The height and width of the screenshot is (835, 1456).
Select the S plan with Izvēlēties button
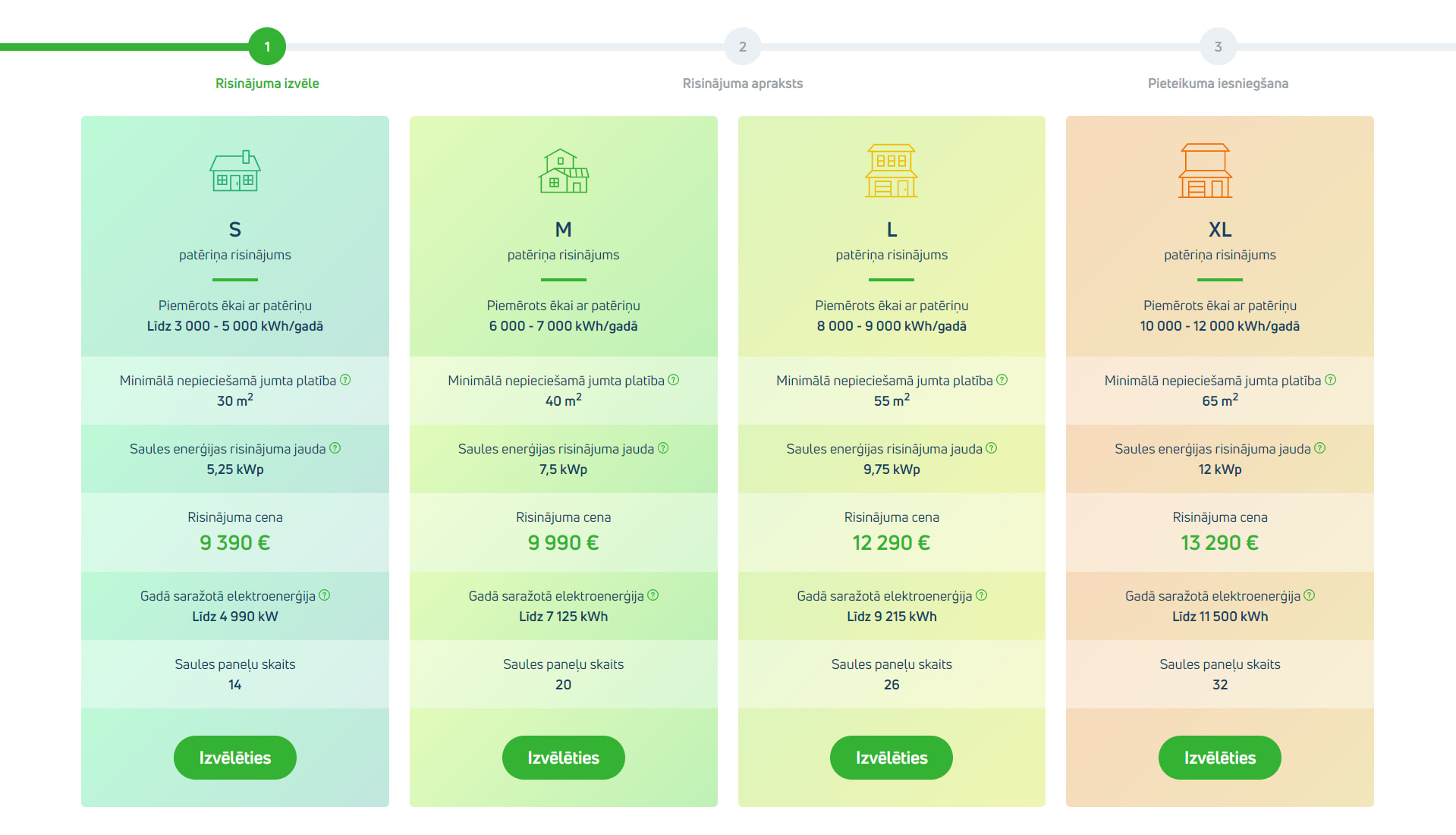(x=235, y=758)
